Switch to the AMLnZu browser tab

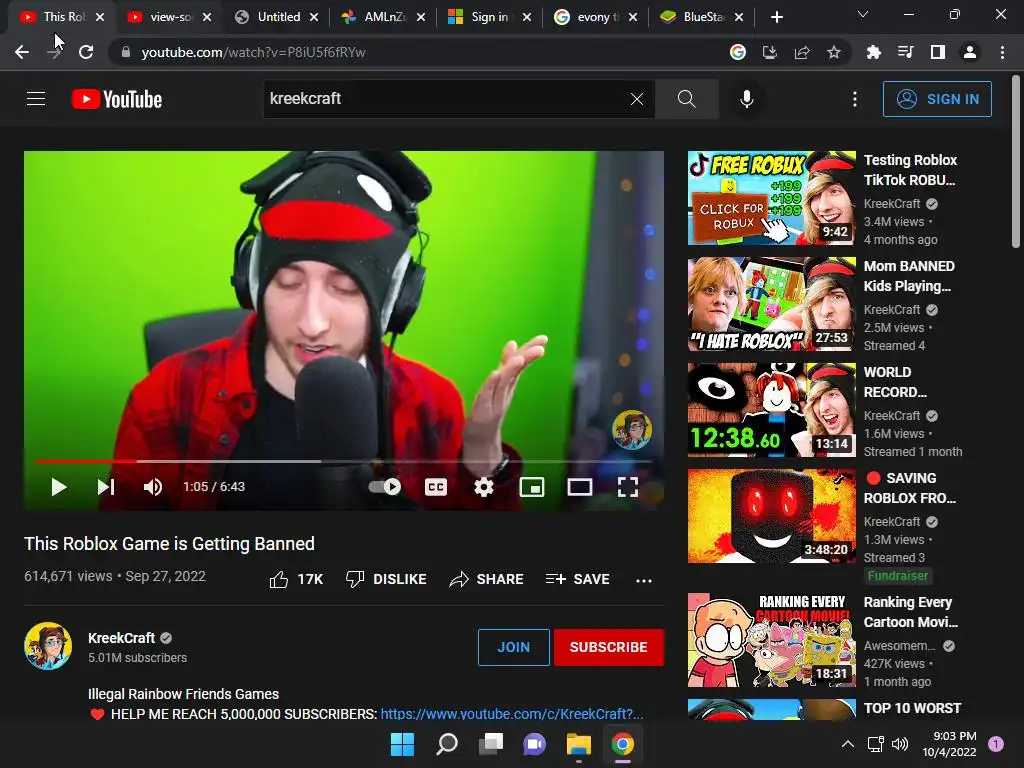(x=384, y=17)
